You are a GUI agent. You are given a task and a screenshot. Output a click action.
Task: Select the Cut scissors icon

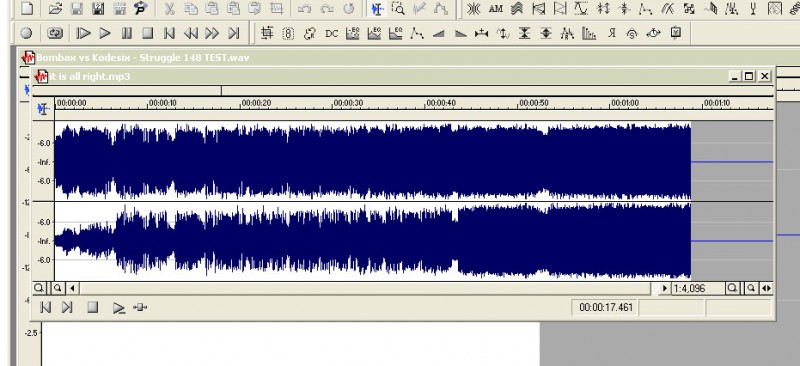point(170,9)
